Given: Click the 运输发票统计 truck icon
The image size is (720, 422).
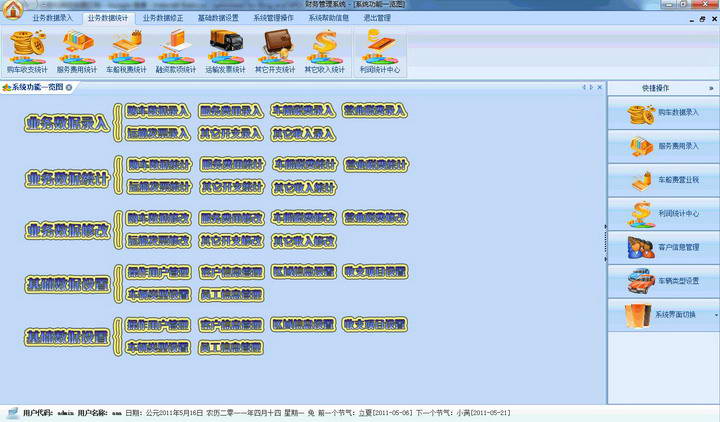Looking at the screenshot, I should coord(225,50).
